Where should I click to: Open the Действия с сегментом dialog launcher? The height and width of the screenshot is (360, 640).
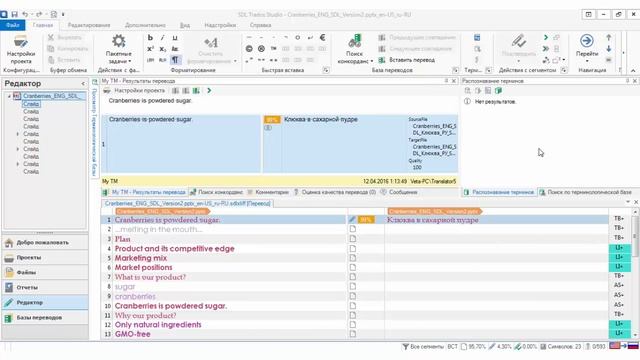(564, 70)
